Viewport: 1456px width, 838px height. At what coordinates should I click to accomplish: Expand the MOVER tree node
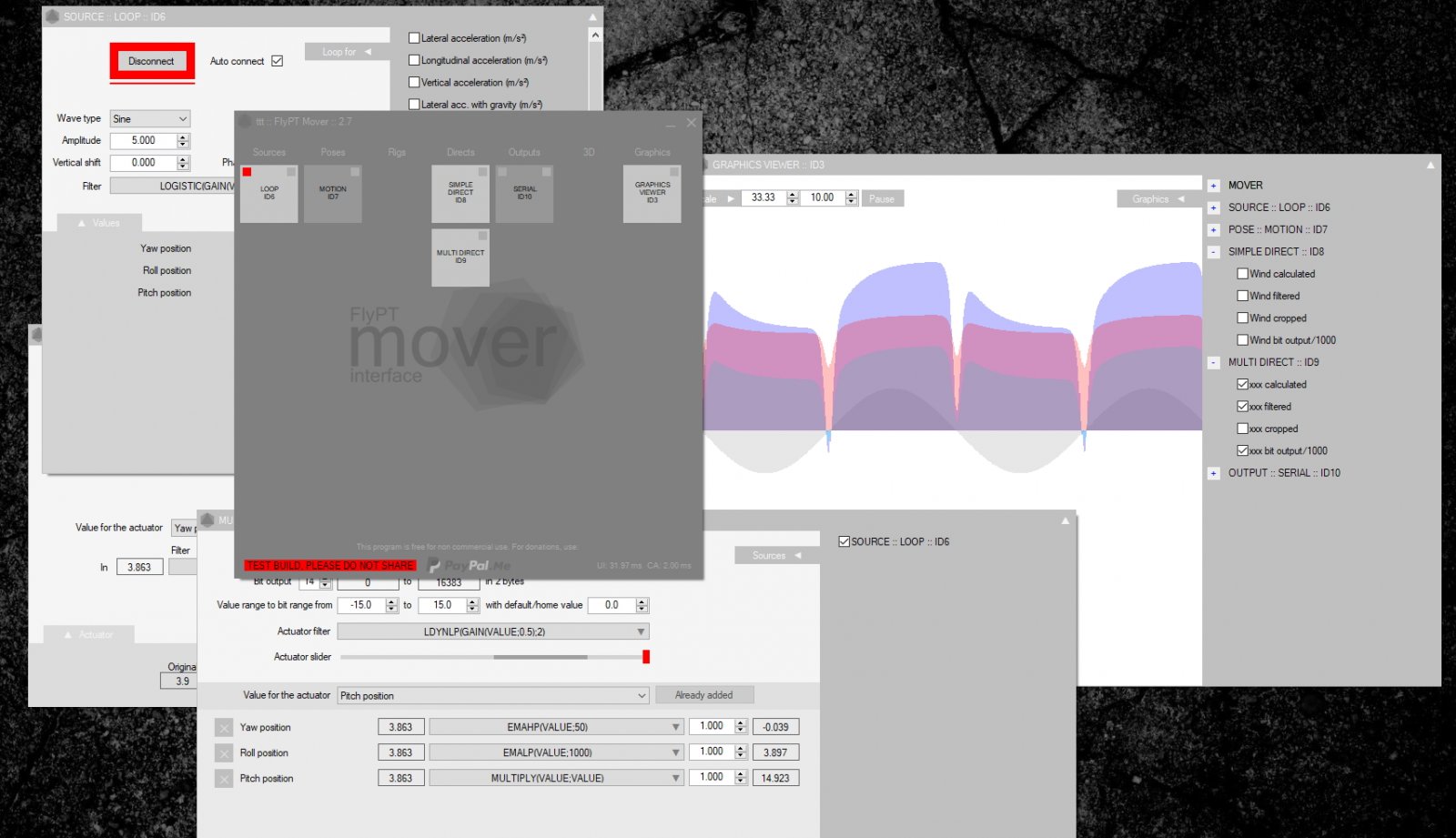click(x=1213, y=186)
